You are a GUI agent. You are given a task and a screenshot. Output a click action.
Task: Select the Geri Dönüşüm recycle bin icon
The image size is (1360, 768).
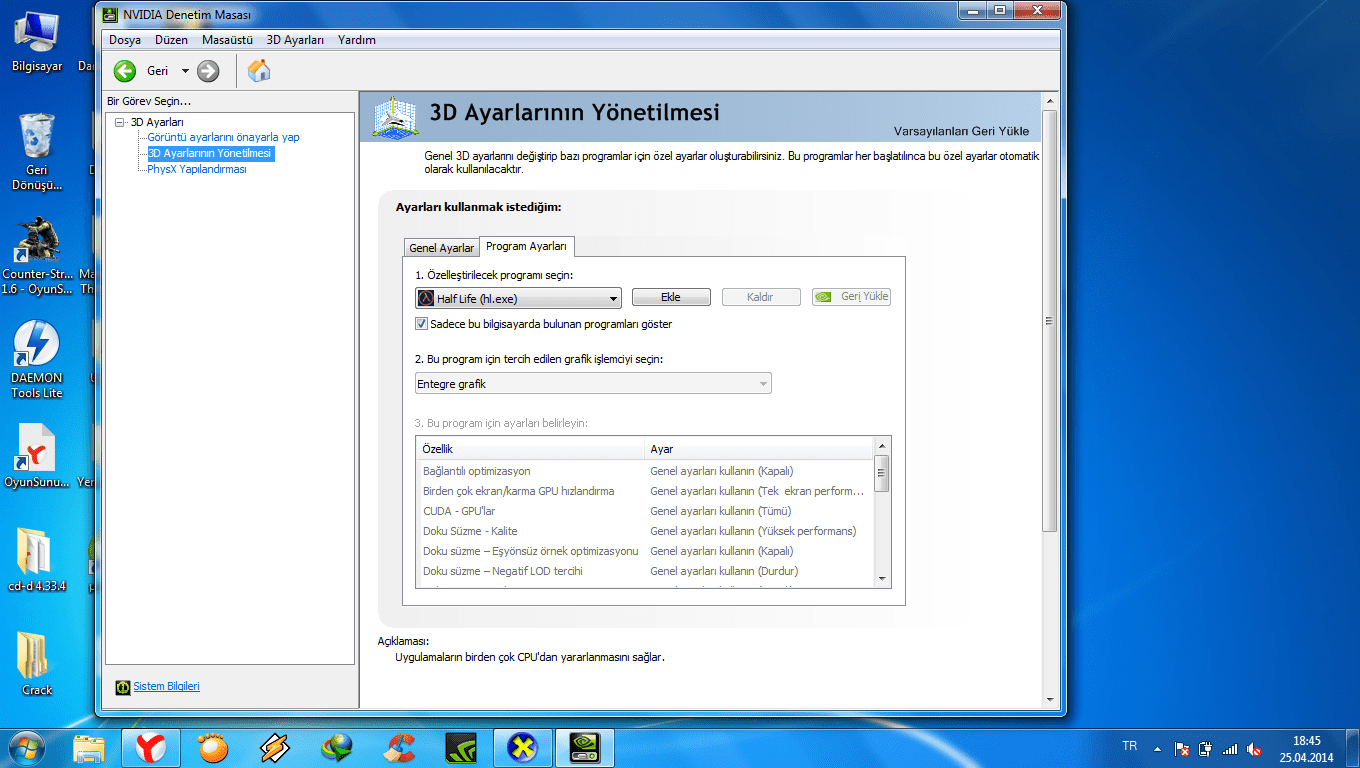[x=37, y=152]
